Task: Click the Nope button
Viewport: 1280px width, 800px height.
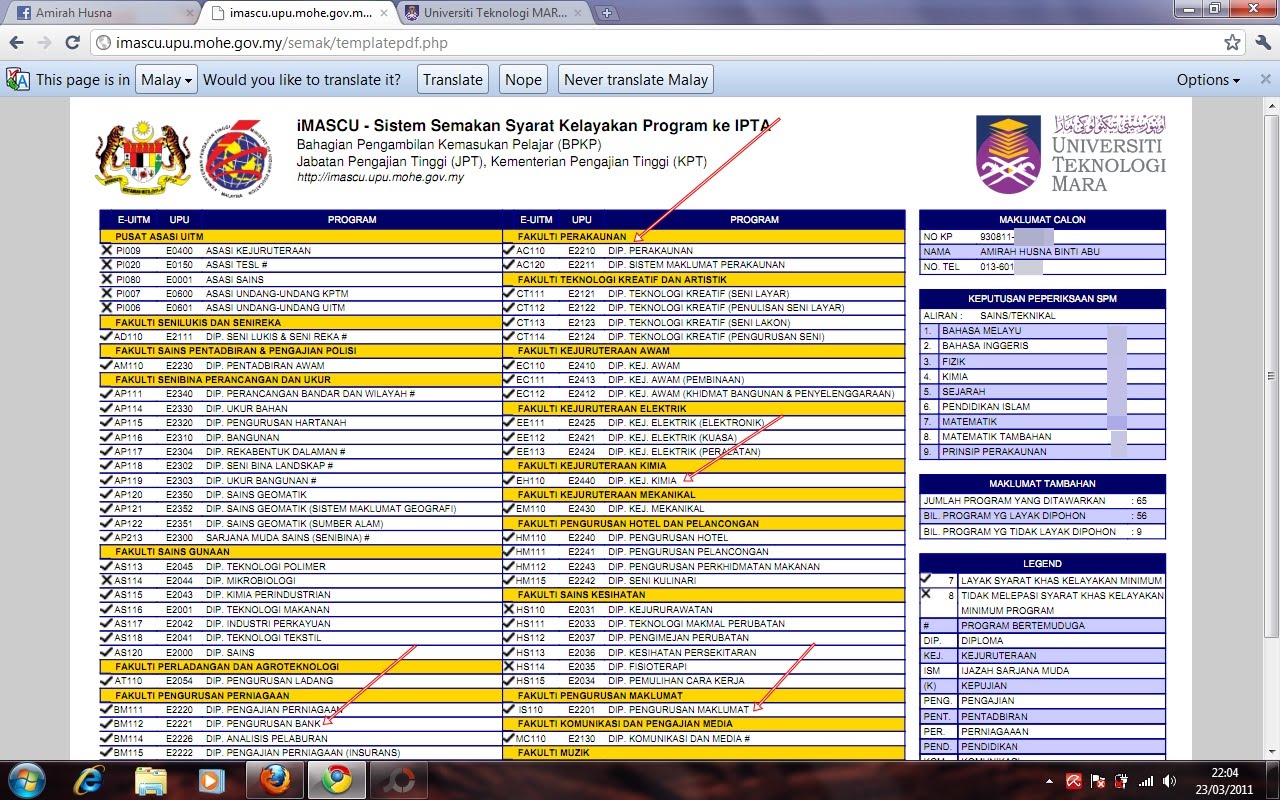Action: click(523, 80)
